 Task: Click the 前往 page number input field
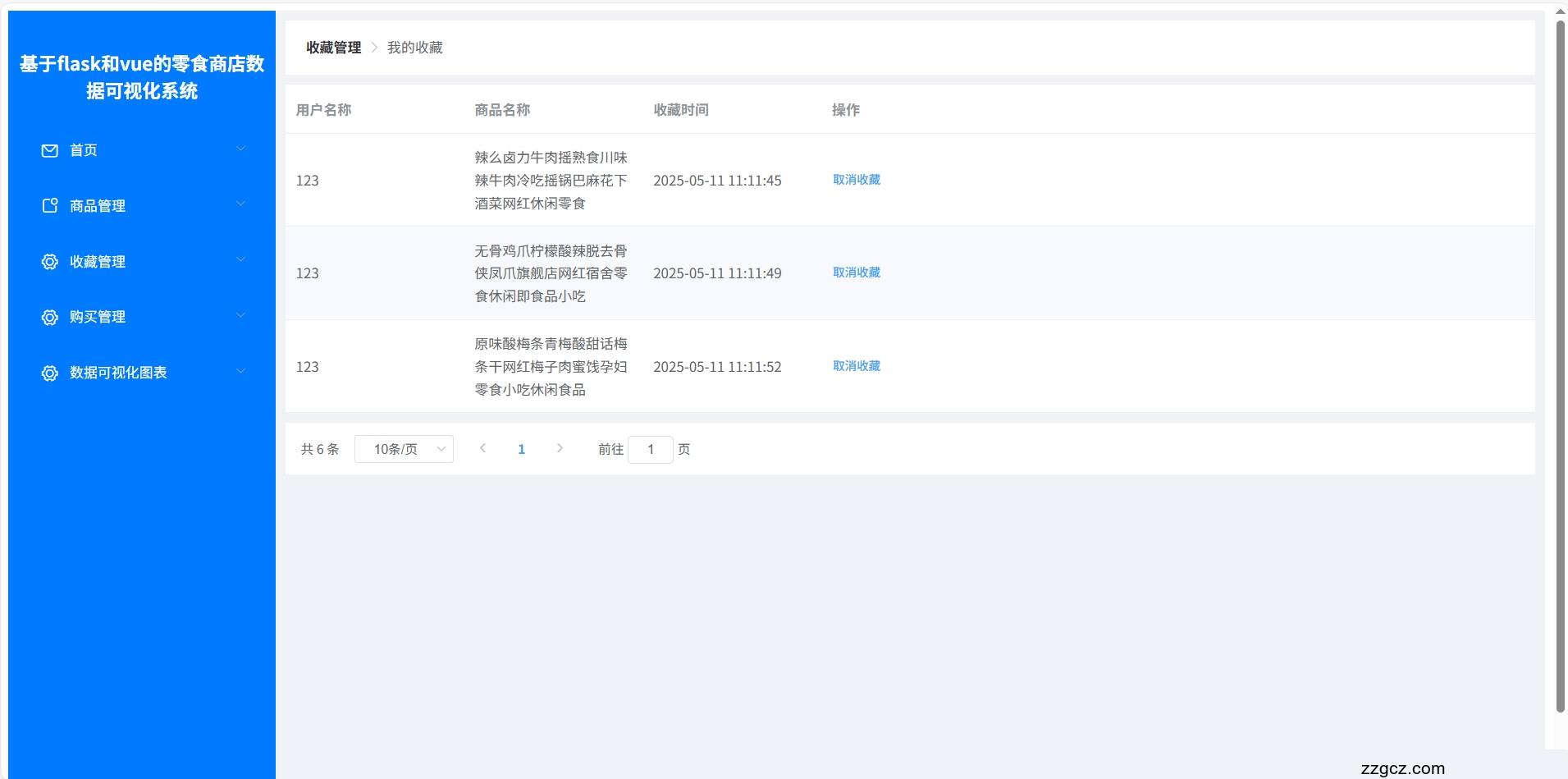(651, 449)
